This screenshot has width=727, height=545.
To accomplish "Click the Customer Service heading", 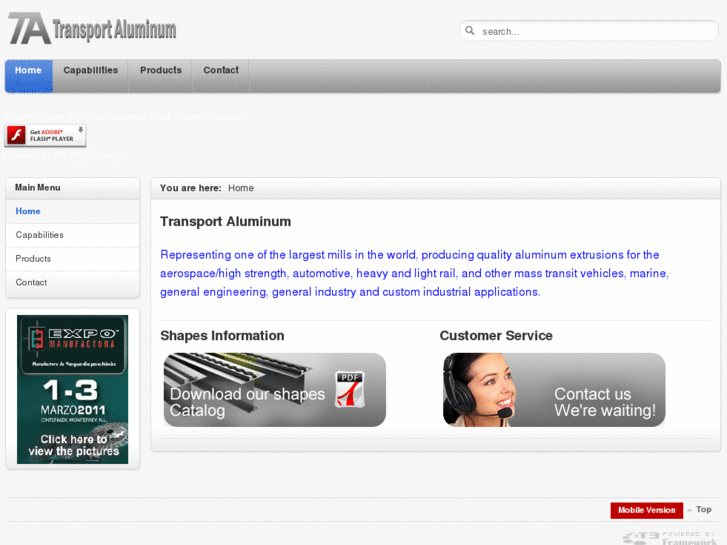I will [496, 336].
